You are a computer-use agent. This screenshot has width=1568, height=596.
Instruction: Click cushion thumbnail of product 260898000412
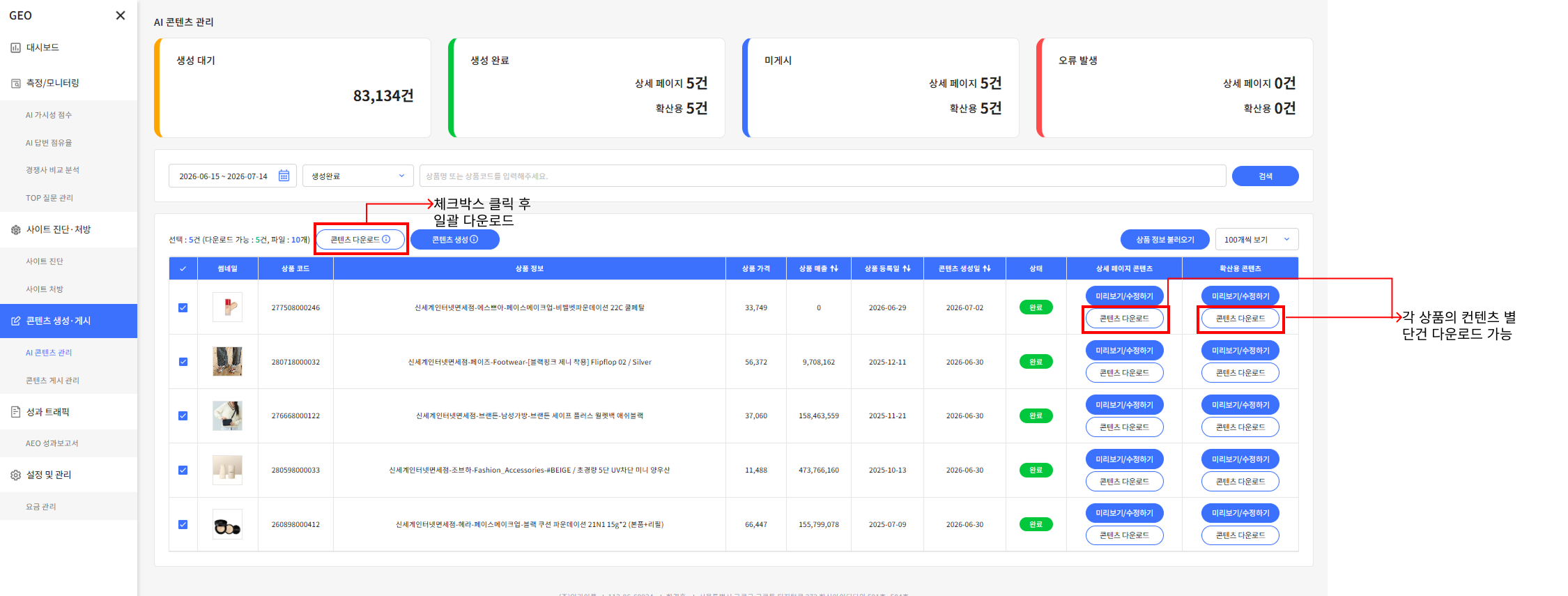pyautogui.click(x=227, y=524)
